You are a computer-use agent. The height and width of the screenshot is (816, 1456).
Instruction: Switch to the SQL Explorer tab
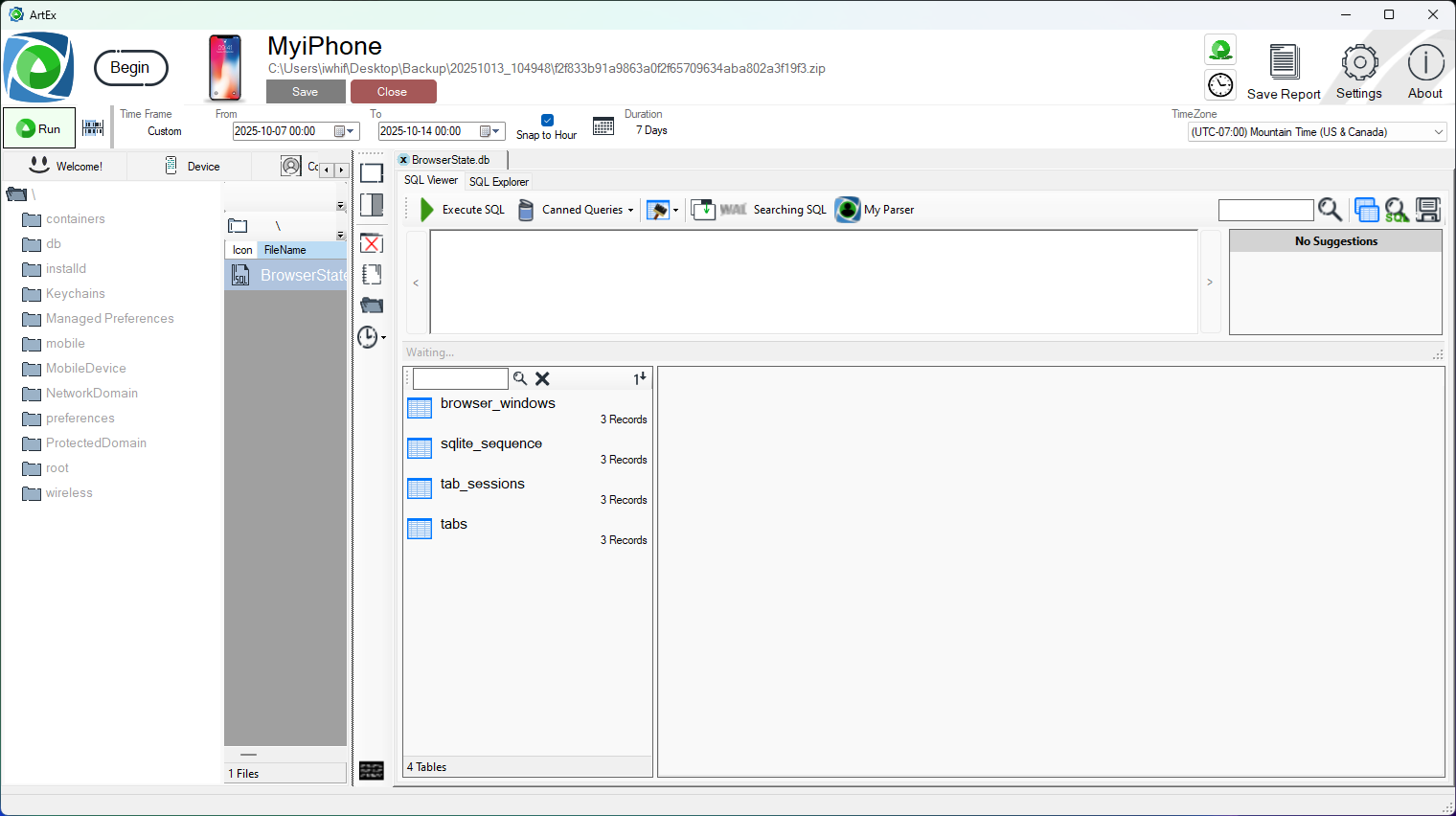498,182
